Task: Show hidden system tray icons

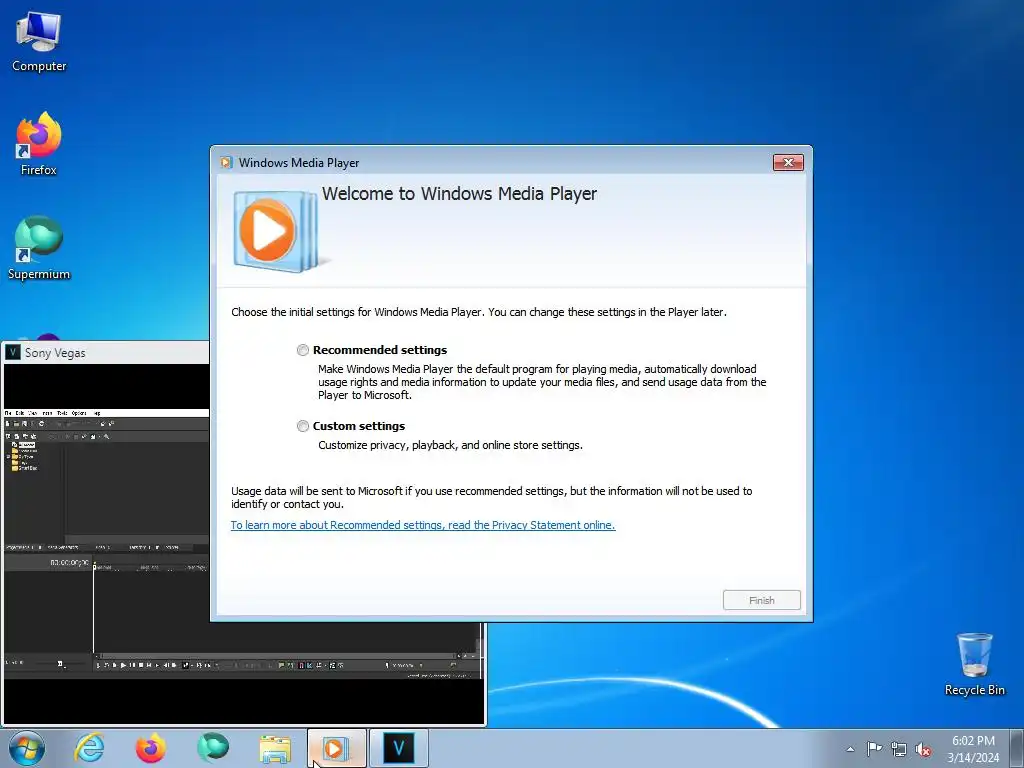Action: point(850,749)
